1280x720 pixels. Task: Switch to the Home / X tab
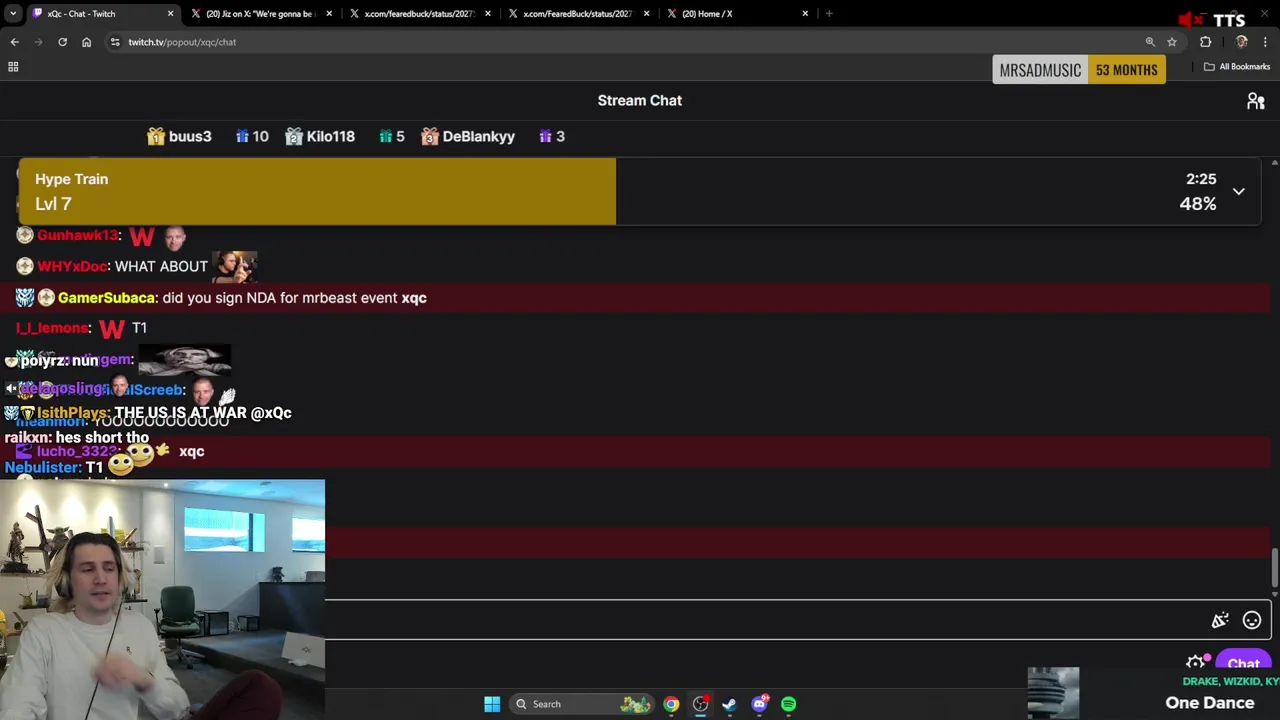[736, 14]
